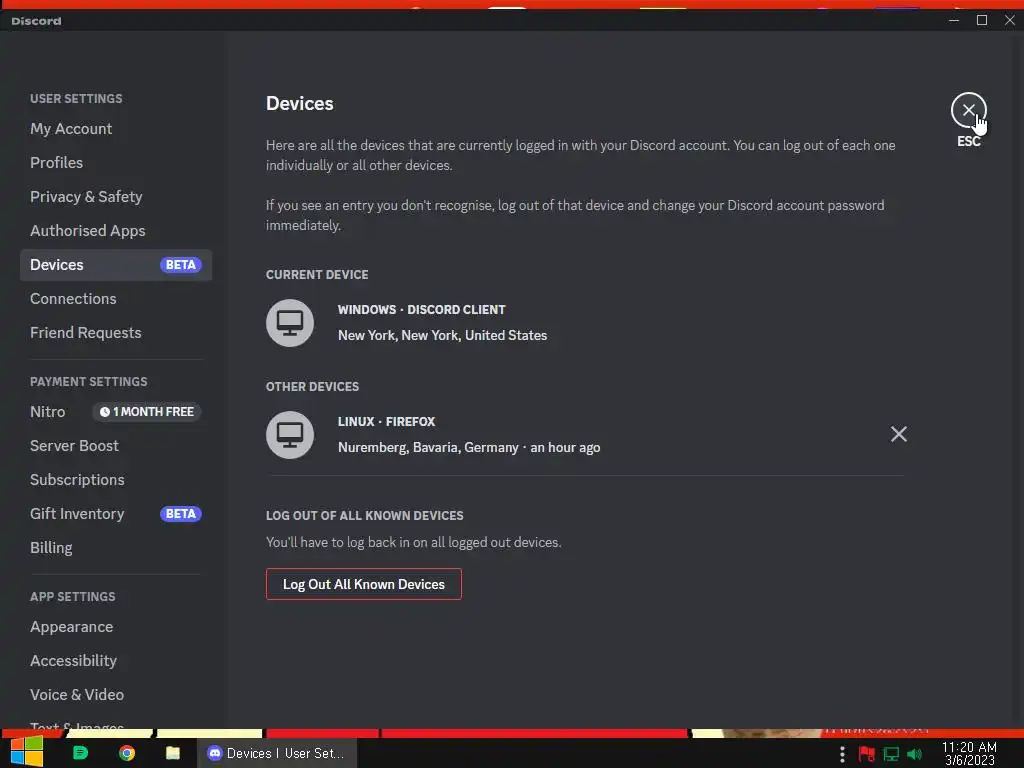Open Gift Inventory page
This screenshot has width=1024, height=768.
tap(116, 514)
